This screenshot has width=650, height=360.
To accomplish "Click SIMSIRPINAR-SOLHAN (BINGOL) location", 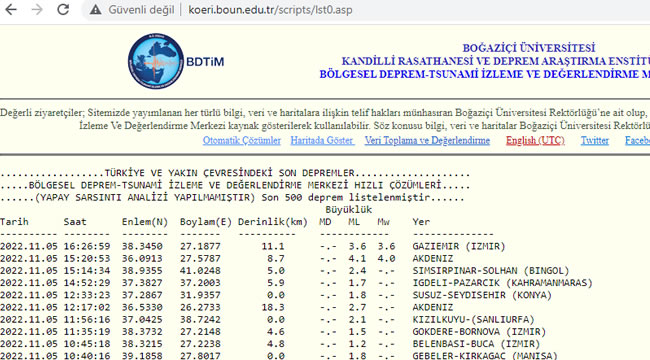I will point(491,271).
